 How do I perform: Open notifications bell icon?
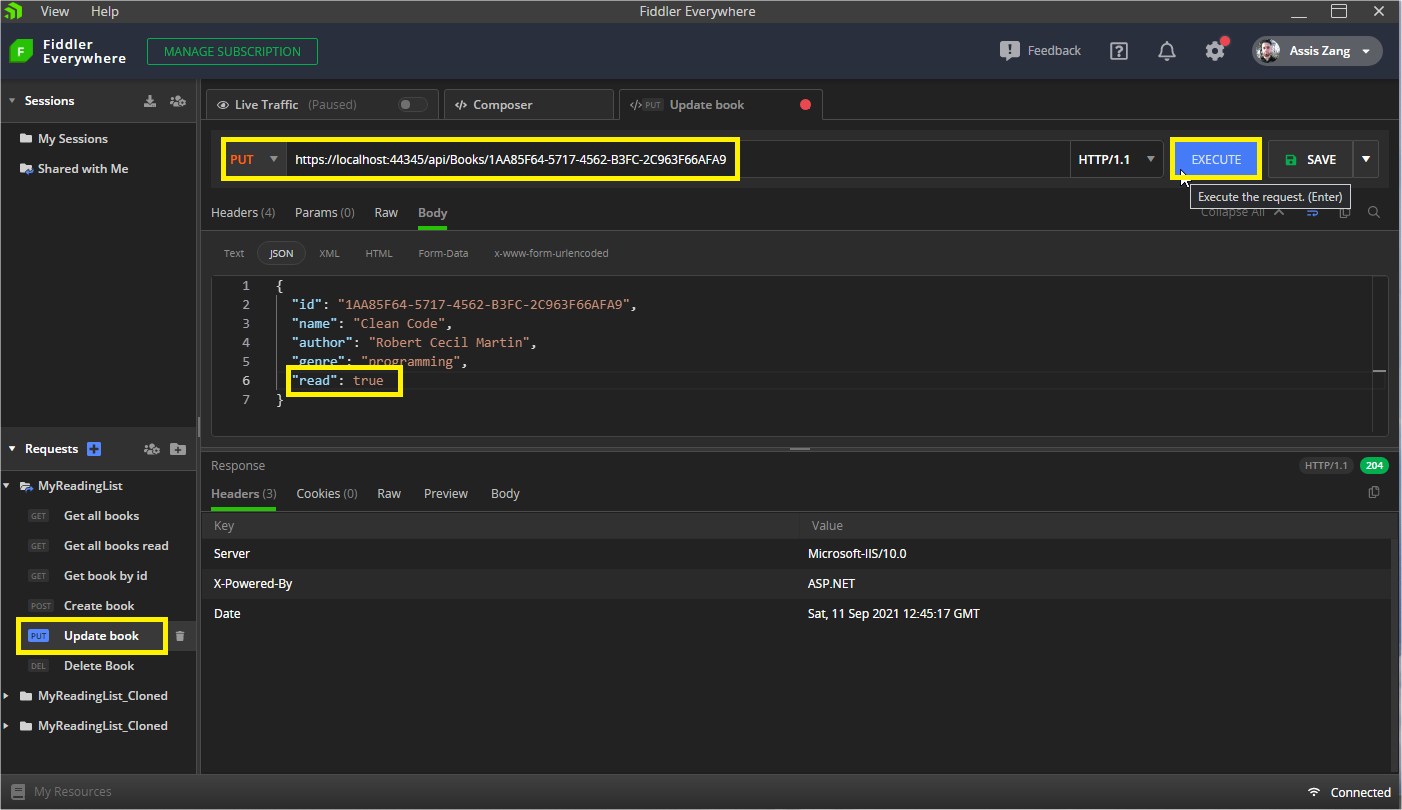(x=1166, y=51)
